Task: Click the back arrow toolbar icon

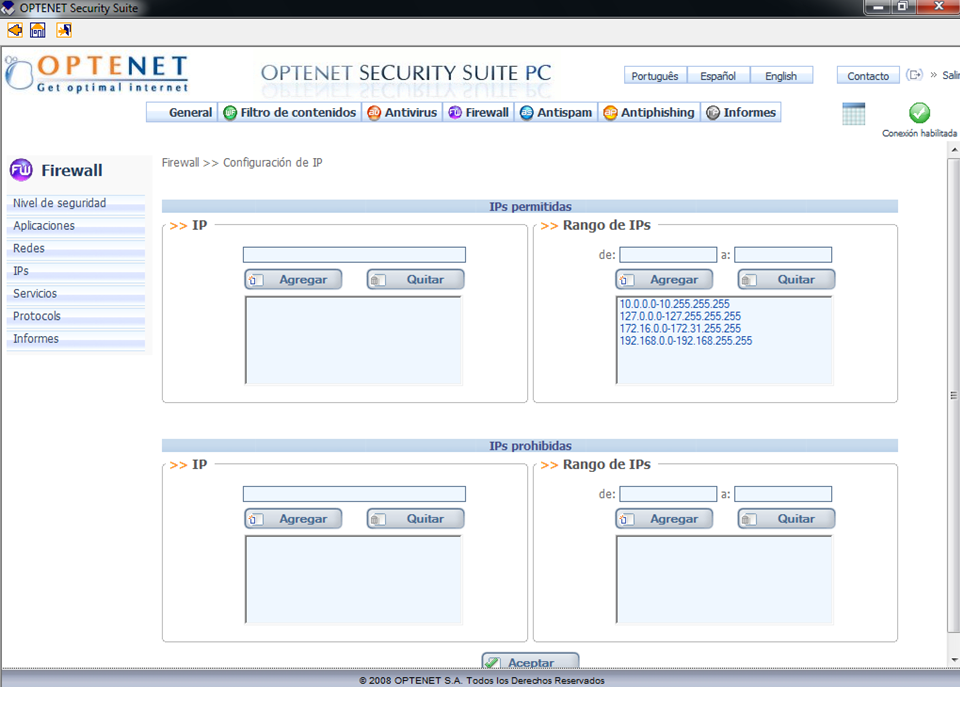Action: [14, 30]
